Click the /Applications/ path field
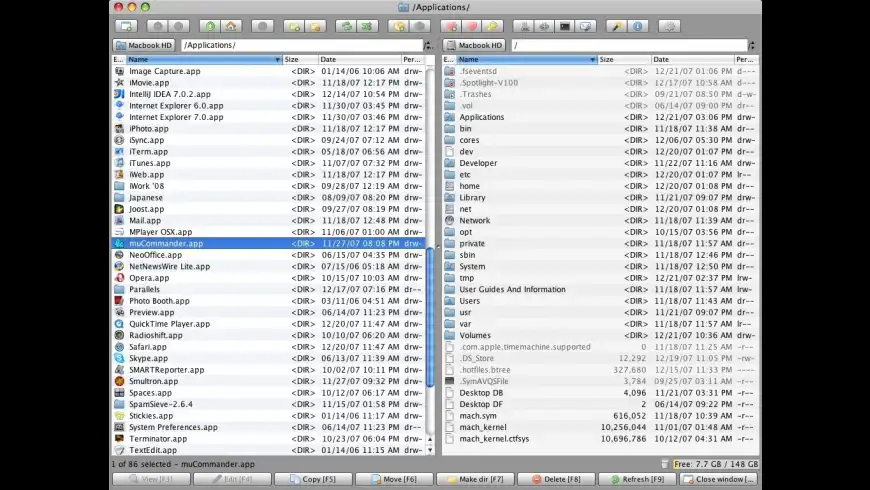Image resolution: width=870 pixels, height=490 pixels. click(x=301, y=45)
